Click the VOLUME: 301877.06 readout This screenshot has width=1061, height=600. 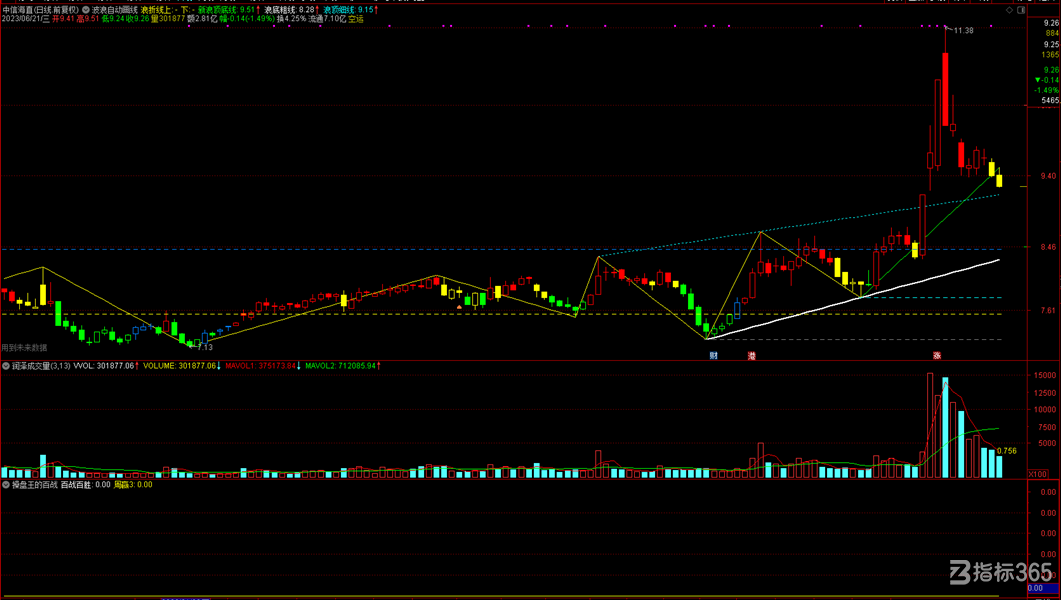pos(181,366)
